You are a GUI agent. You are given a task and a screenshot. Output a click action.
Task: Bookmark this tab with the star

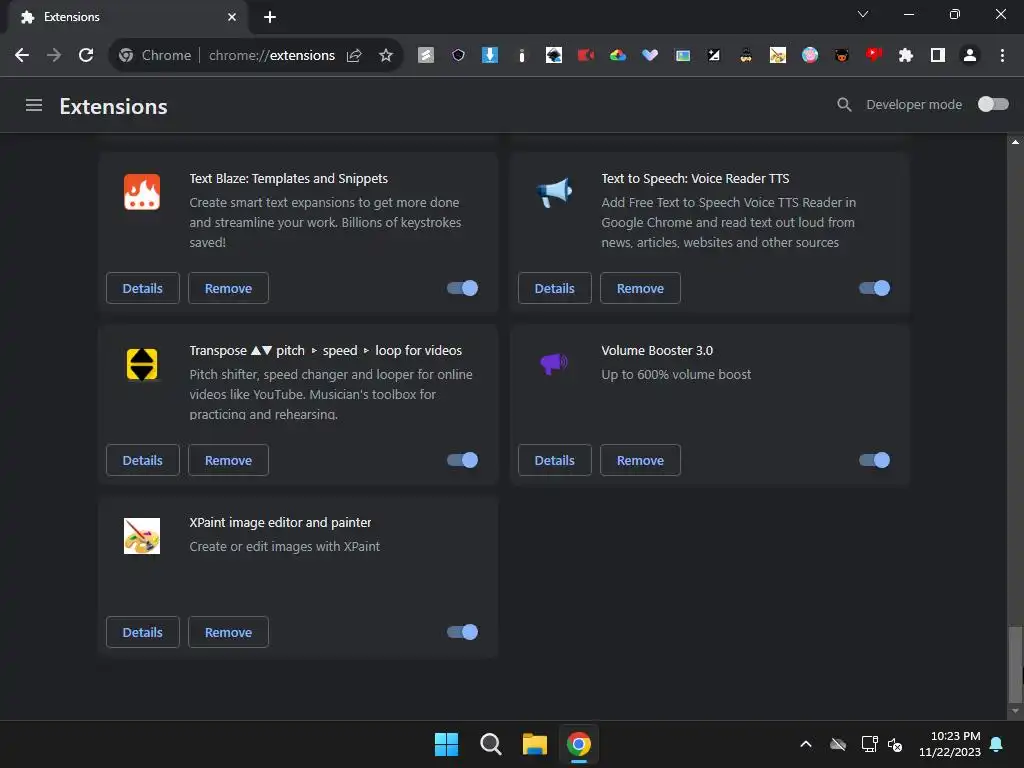coord(386,55)
